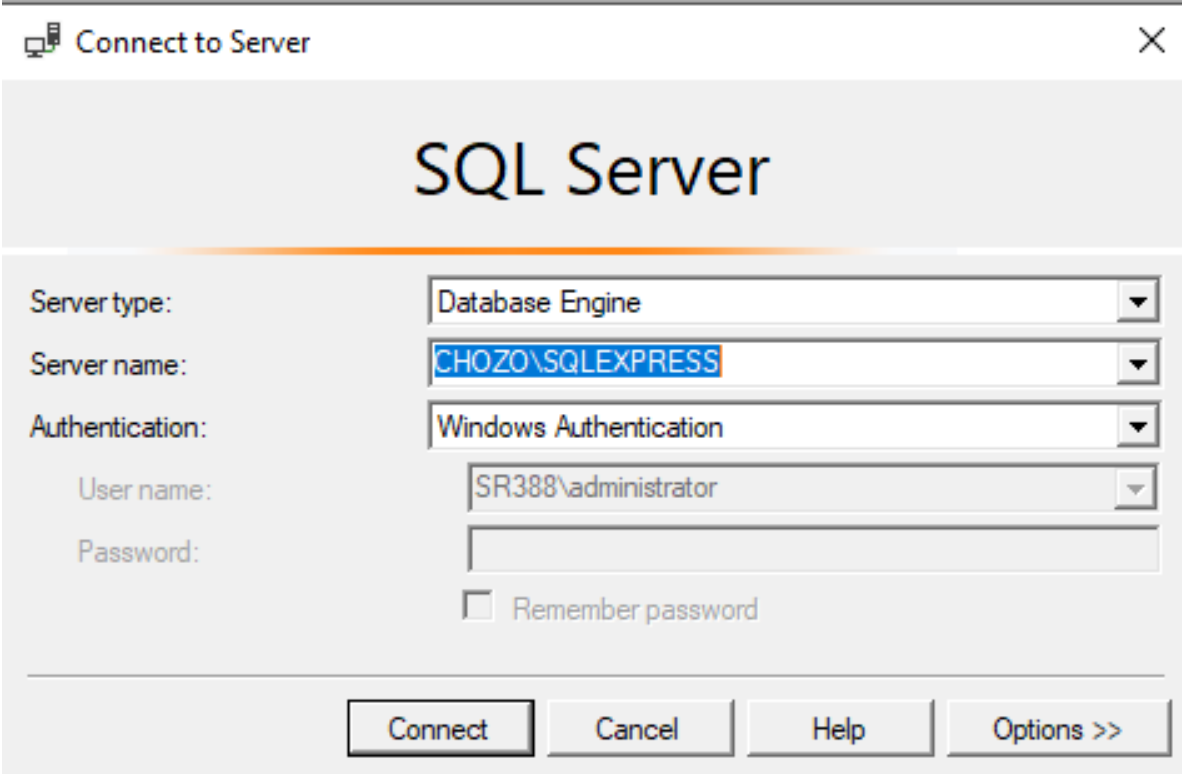This screenshot has width=1182, height=774.
Task: Select the Database Engine text box
Action: (770, 302)
